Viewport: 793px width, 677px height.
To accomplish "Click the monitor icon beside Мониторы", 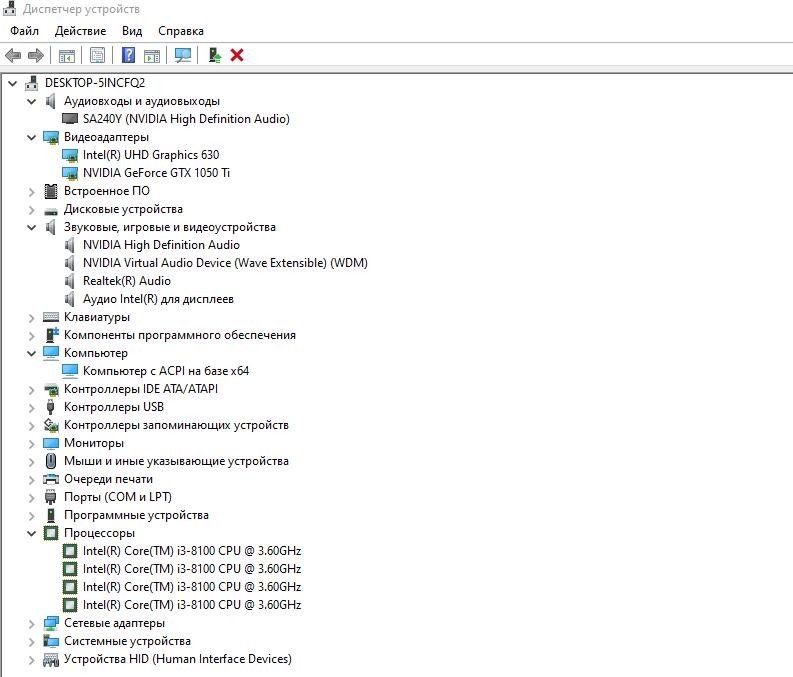I will coord(51,443).
